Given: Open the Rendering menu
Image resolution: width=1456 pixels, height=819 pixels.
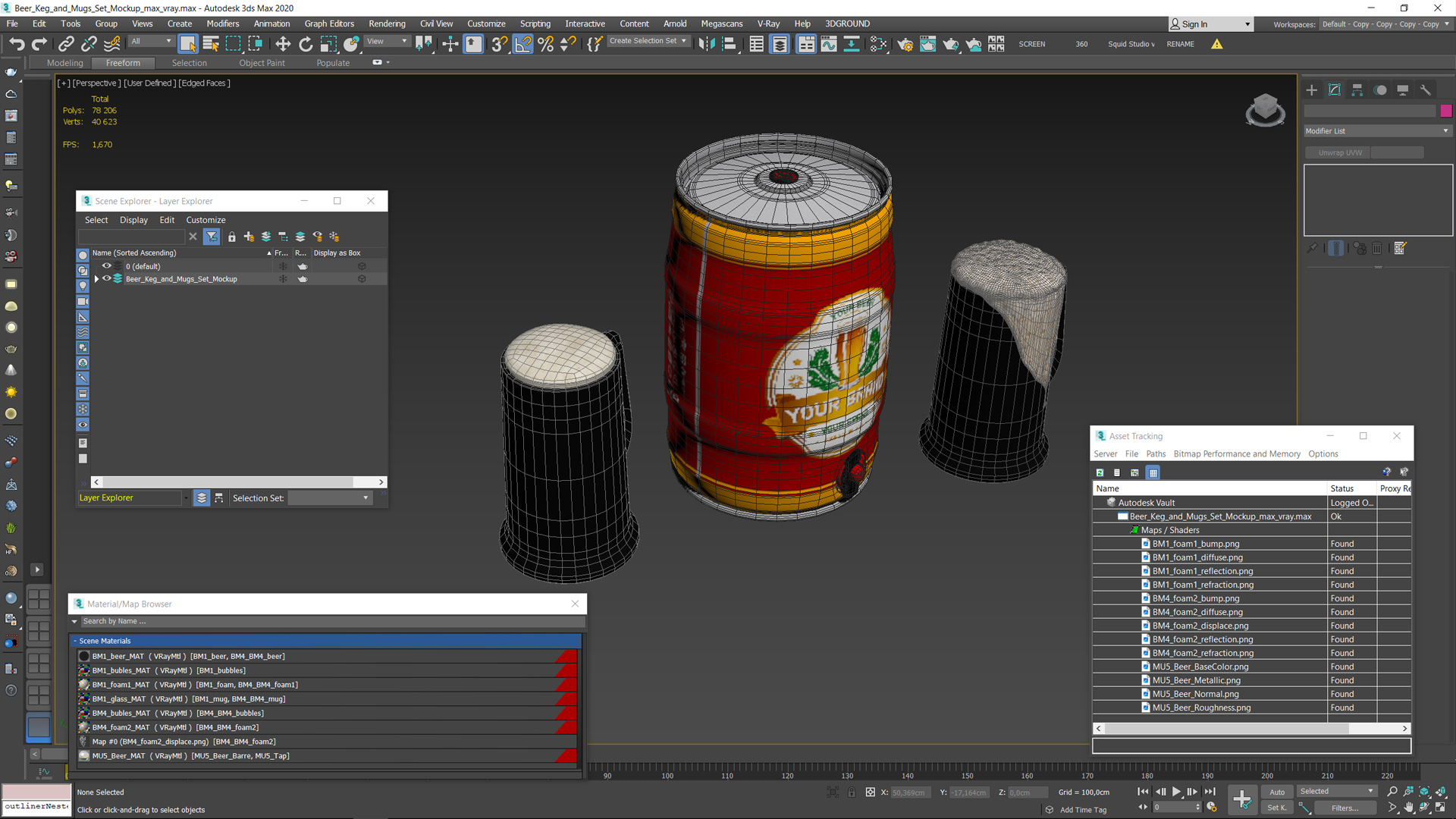Looking at the screenshot, I should [387, 24].
